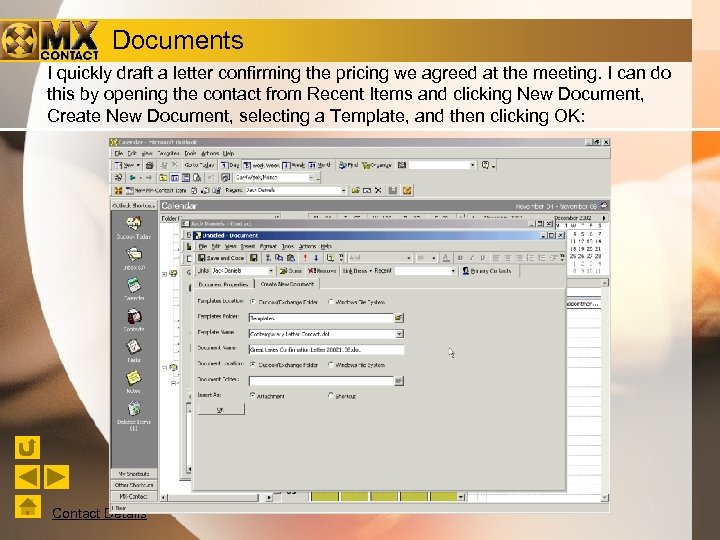Click Organize in Outlook toolbar
Screen dimensions: 720x540
[x=377, y=165]
